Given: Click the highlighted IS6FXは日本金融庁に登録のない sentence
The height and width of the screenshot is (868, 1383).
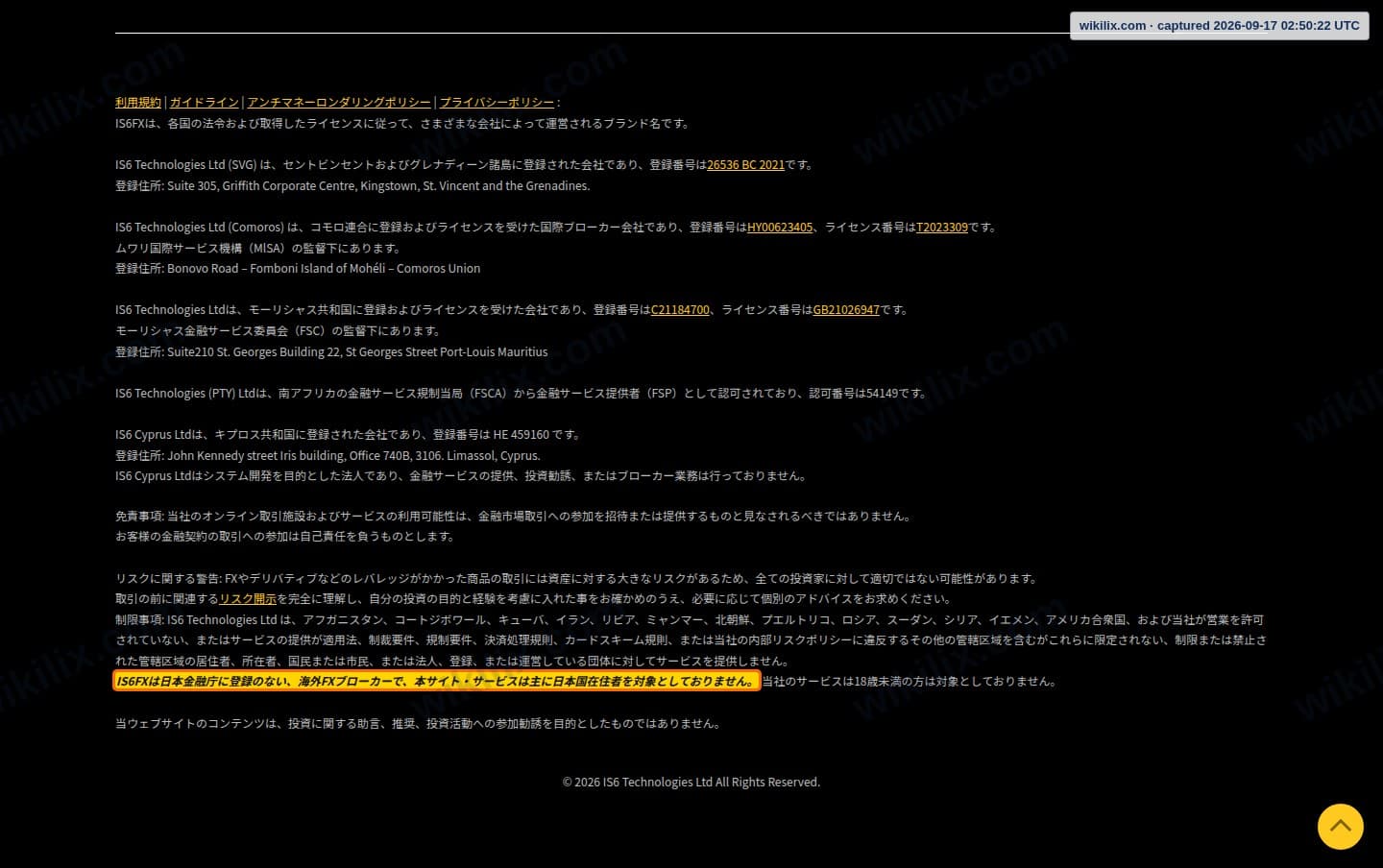Looking at the screenshot, I should point(437,682).
